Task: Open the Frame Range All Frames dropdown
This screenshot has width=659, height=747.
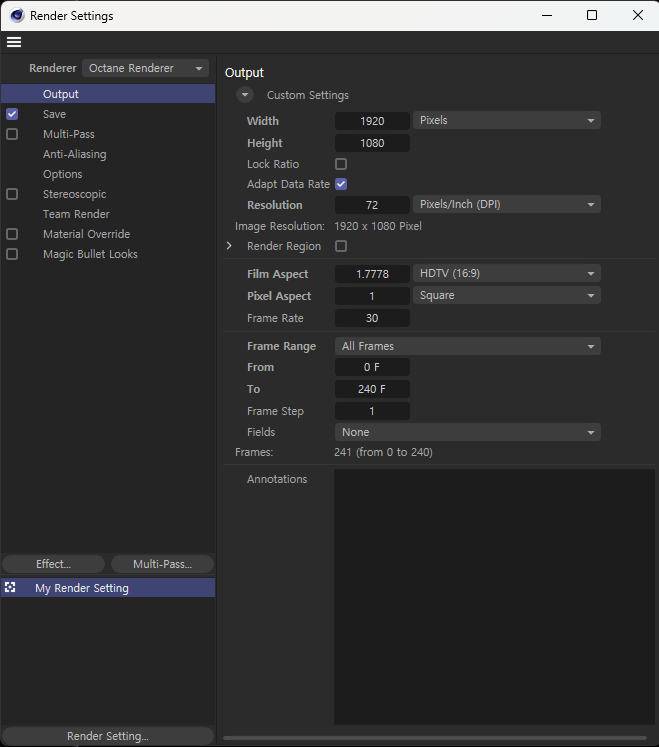Action: [467, 346]
